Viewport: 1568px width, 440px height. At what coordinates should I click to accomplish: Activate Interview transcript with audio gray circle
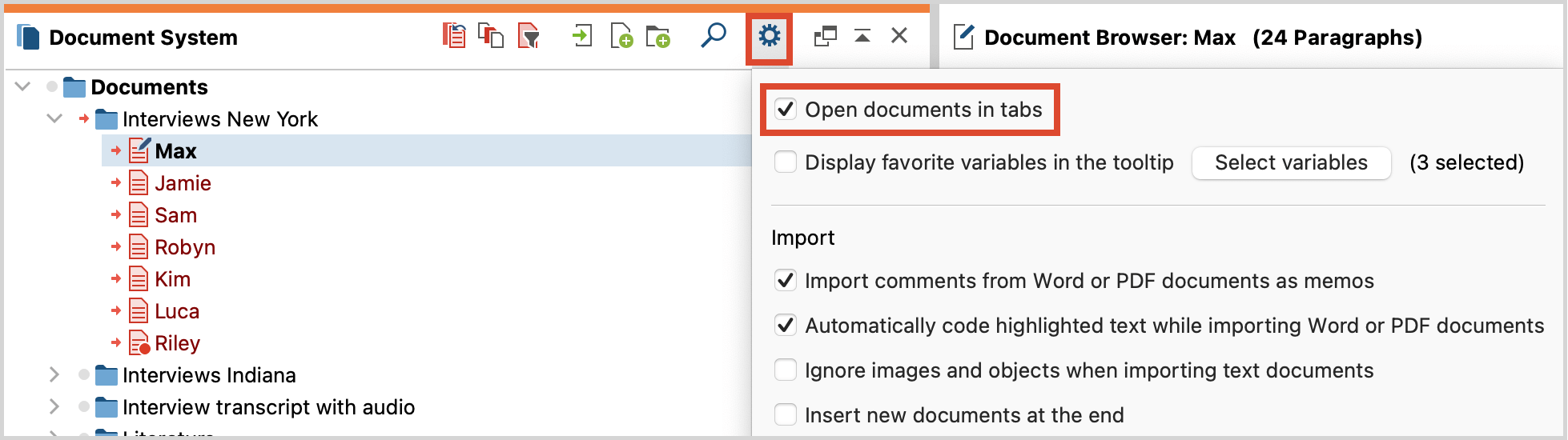[84, 406]
